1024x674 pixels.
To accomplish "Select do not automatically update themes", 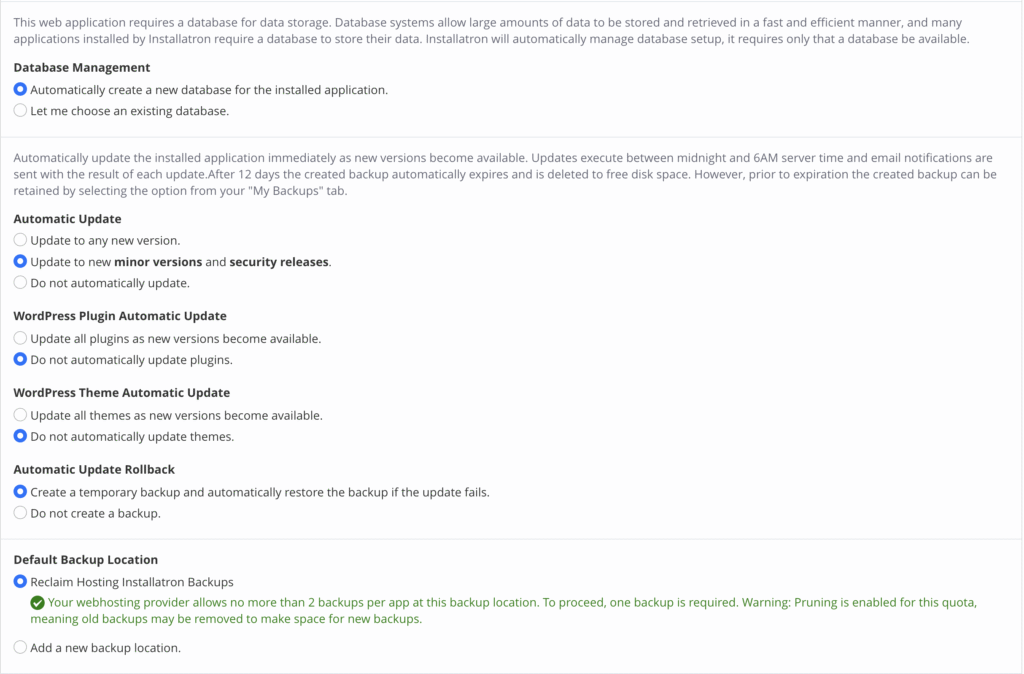I will [21, 437].
